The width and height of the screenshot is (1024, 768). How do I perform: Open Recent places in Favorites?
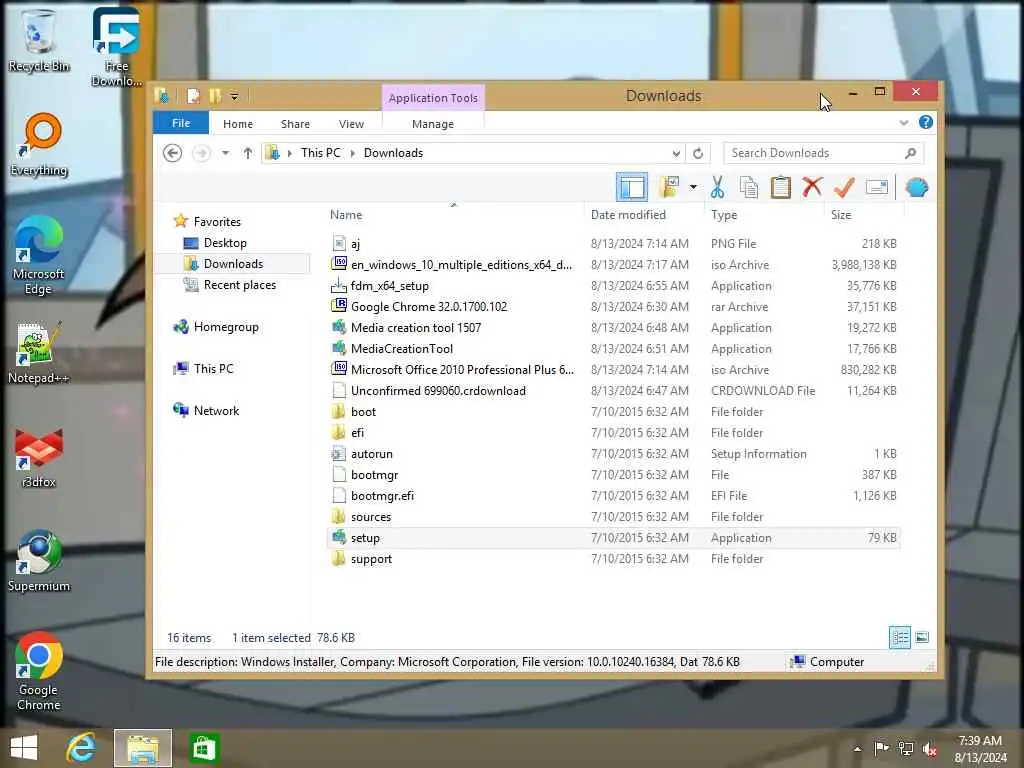(x=240, y=285)
